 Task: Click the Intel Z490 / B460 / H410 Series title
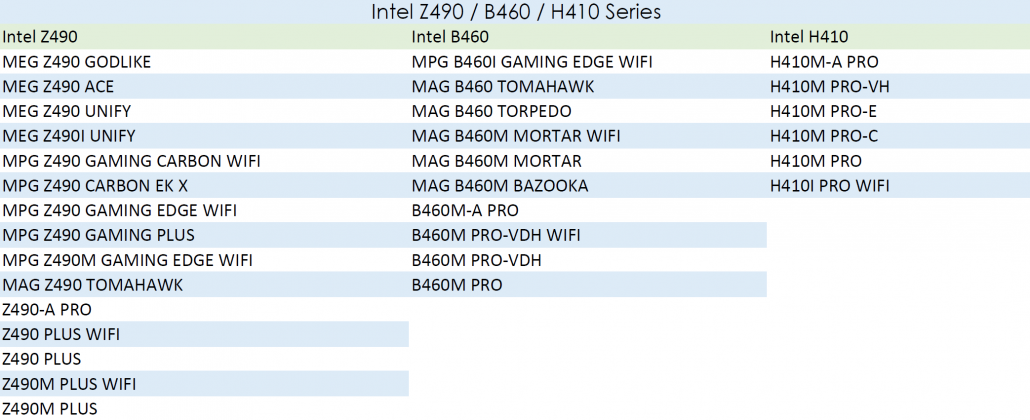[515, 12]
